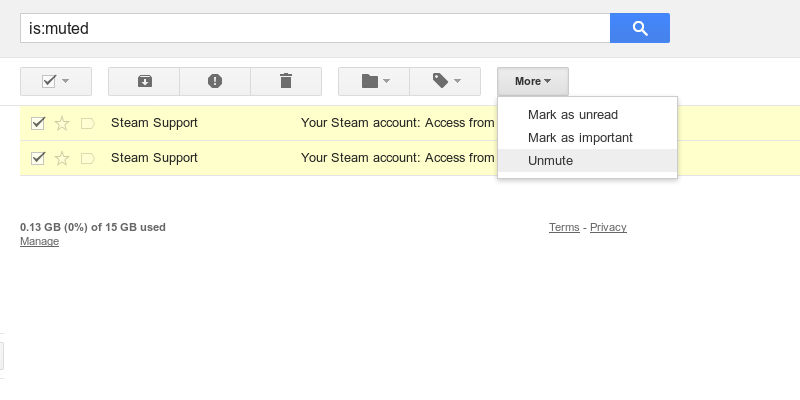Report selected messages as spam
Screen dimensions: 800x400
click(215, 81)
